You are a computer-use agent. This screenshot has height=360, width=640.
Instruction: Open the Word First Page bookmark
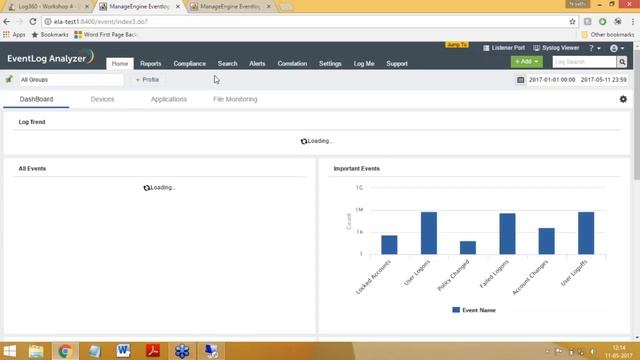pos(106,35)
